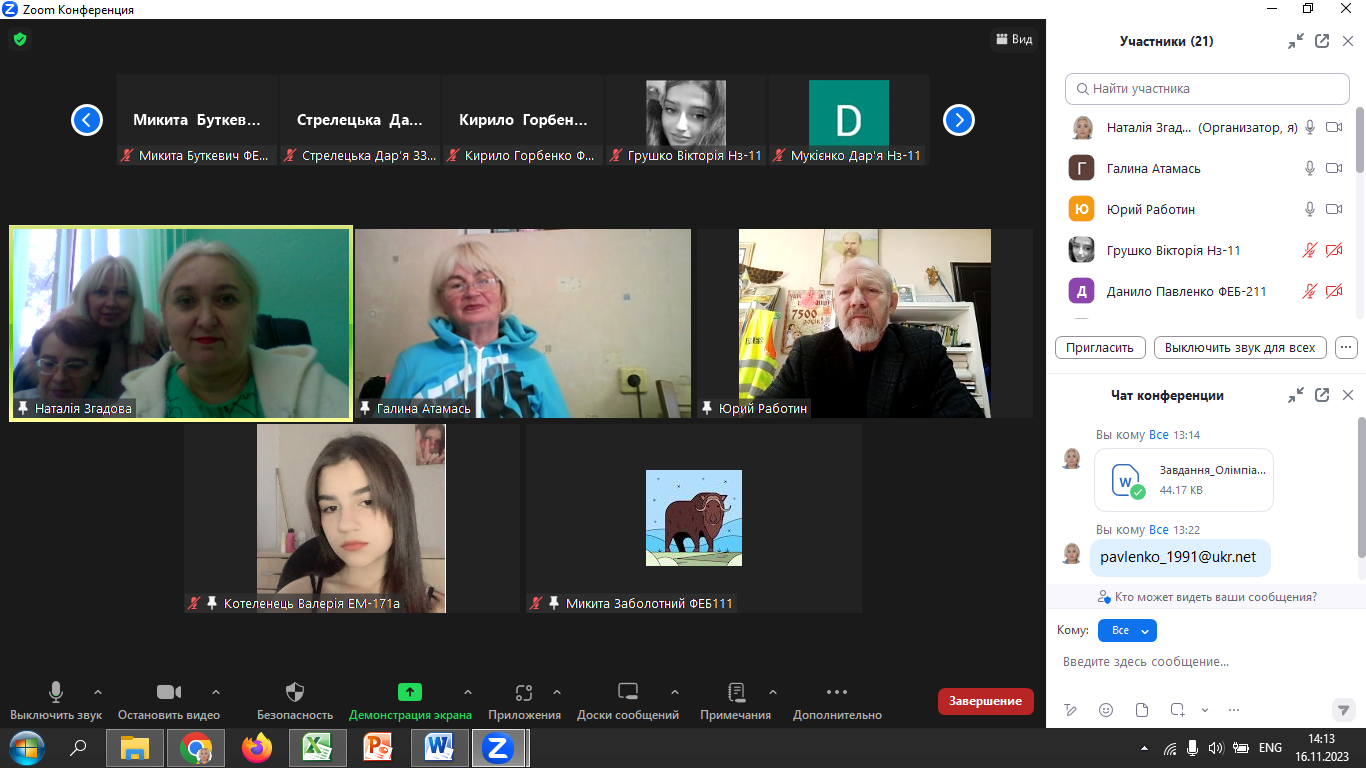Toggle microphone for Галина Атамась in participants
The height and width of the screenshot is (768, 1366).
(1310, 168)
